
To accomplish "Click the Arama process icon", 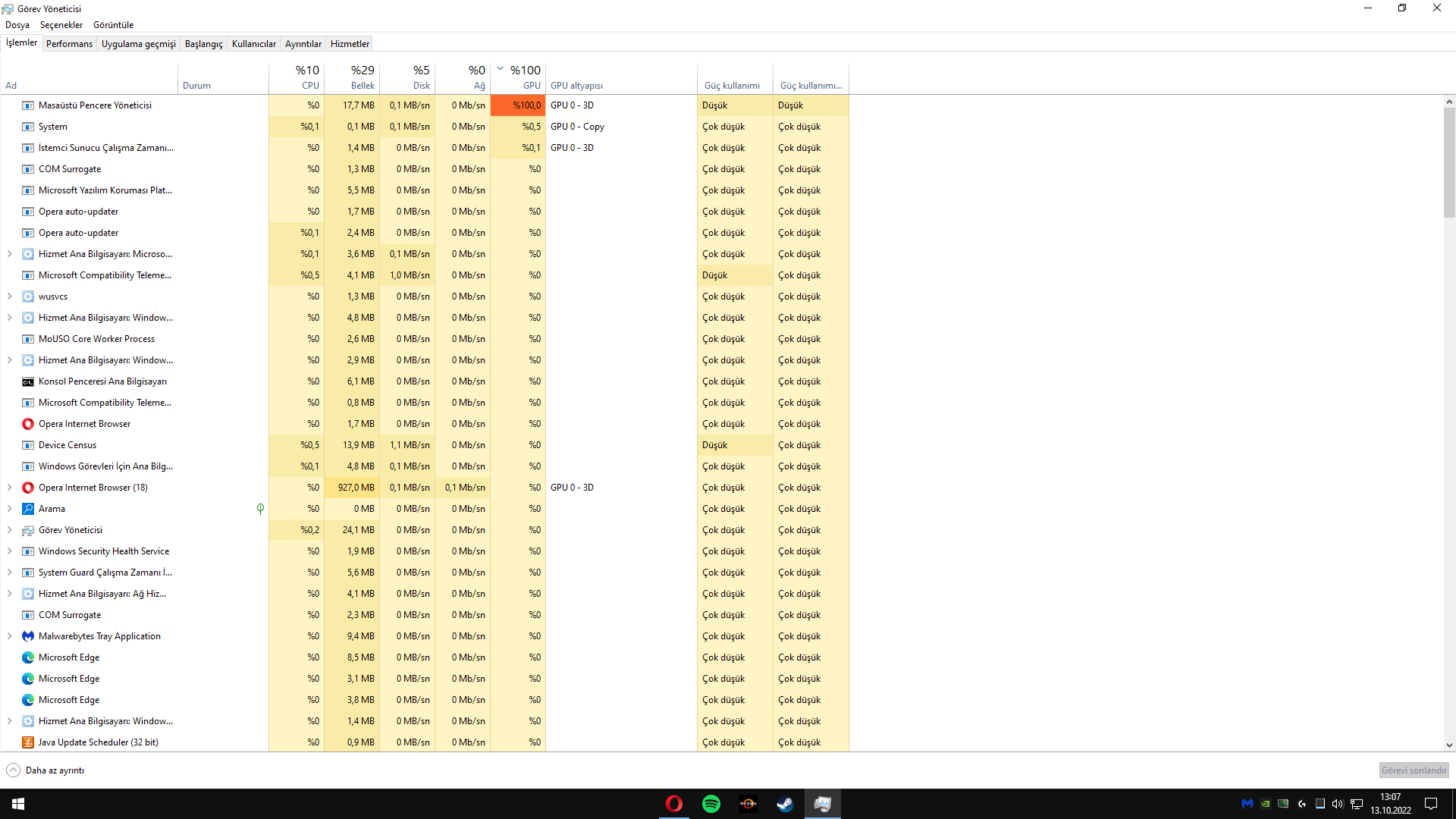I will pos(28,509).
